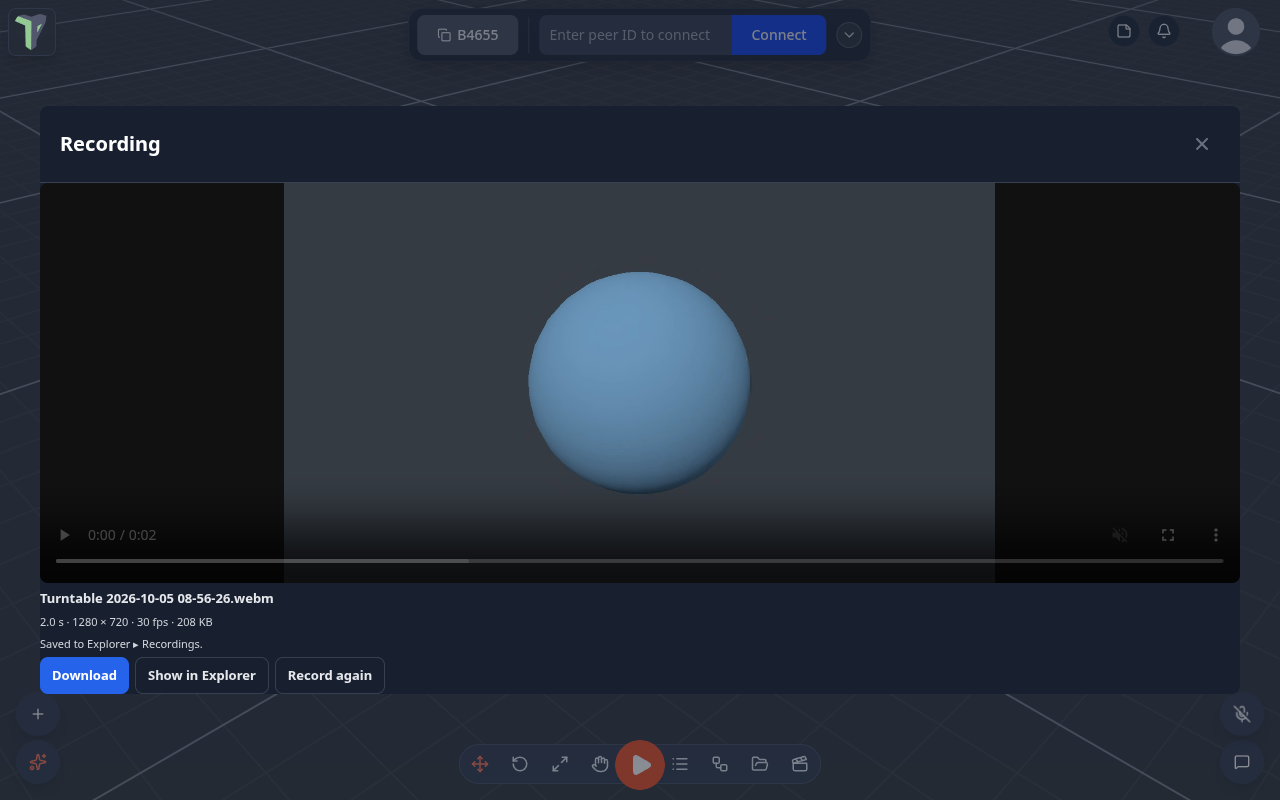
Task: Click the 0:00 / 0:02 time display
Action: point(122,535)
